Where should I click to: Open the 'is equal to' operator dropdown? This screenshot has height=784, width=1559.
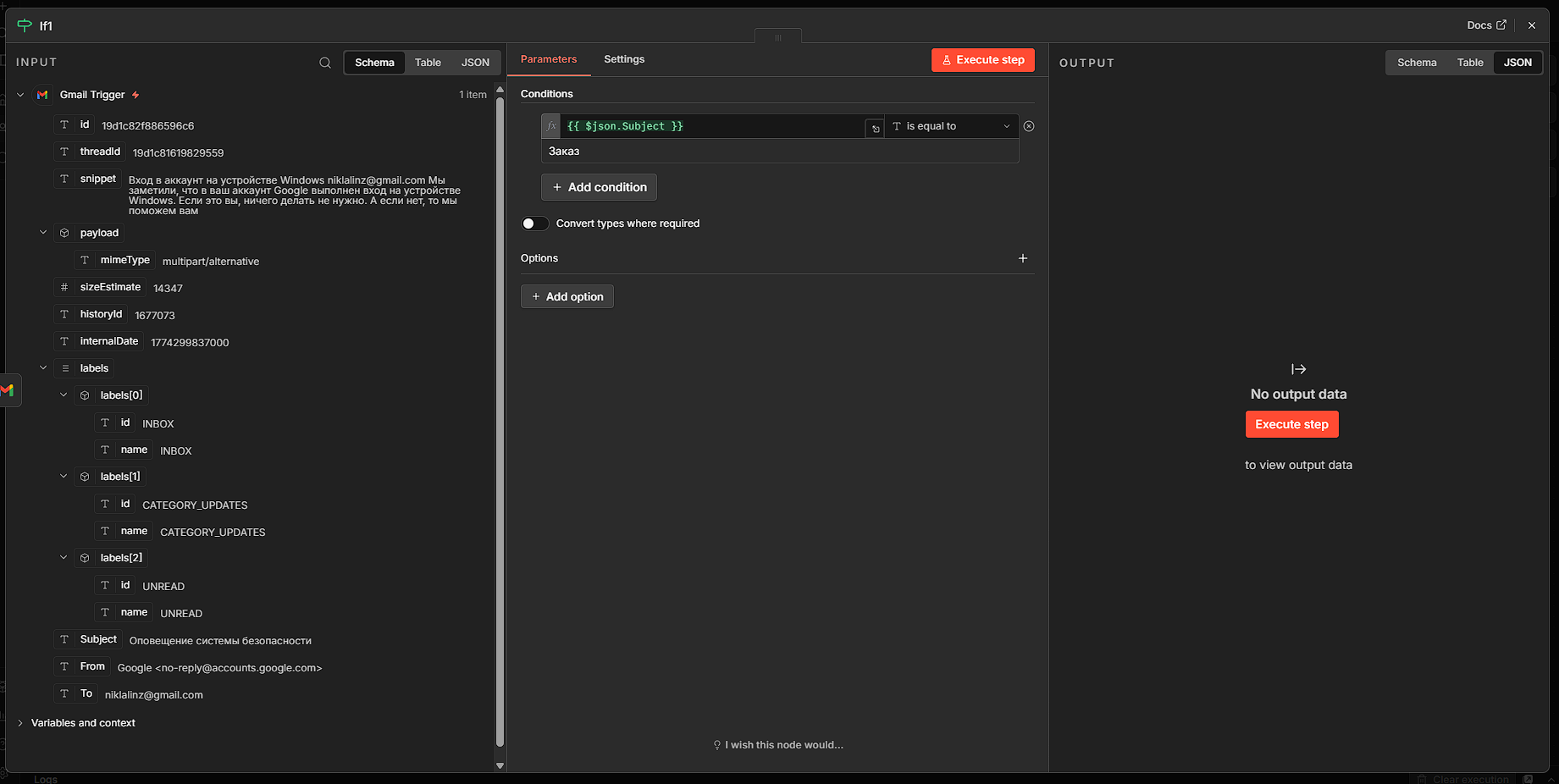pyautogui.click(x=951, y=126)
